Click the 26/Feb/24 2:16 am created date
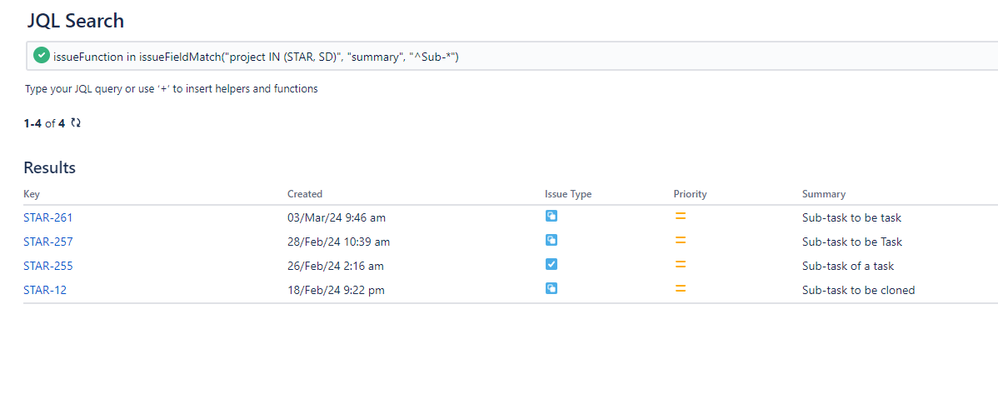Image resolution: width=998 pixels, height=394 pixels. click(335, 266)
